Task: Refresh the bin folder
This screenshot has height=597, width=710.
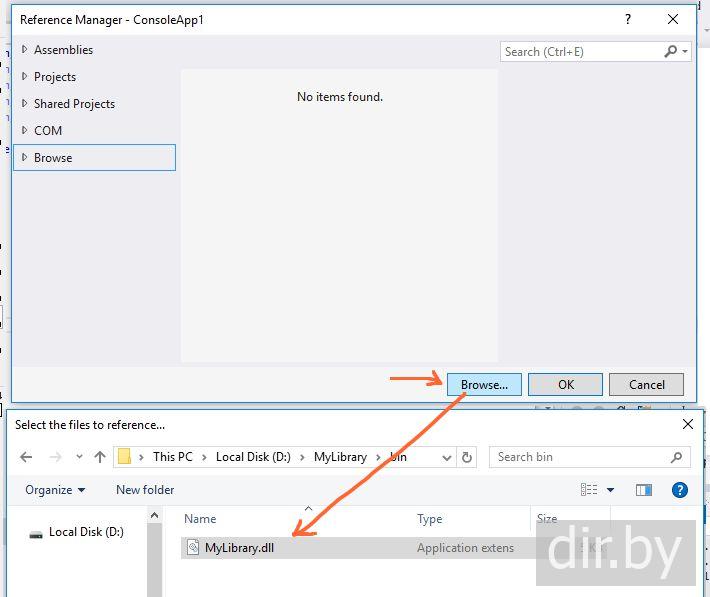Action: (x=467, y=457)
